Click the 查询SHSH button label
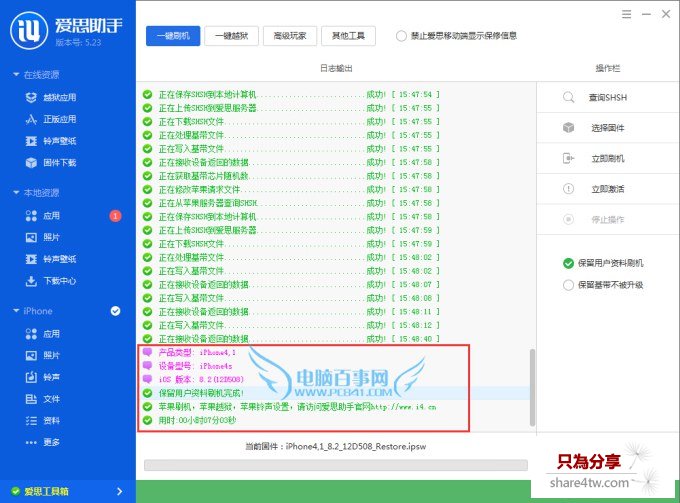The height and width of the screenshot is (503, 680). pyautogui.click(x=608, y=98)
